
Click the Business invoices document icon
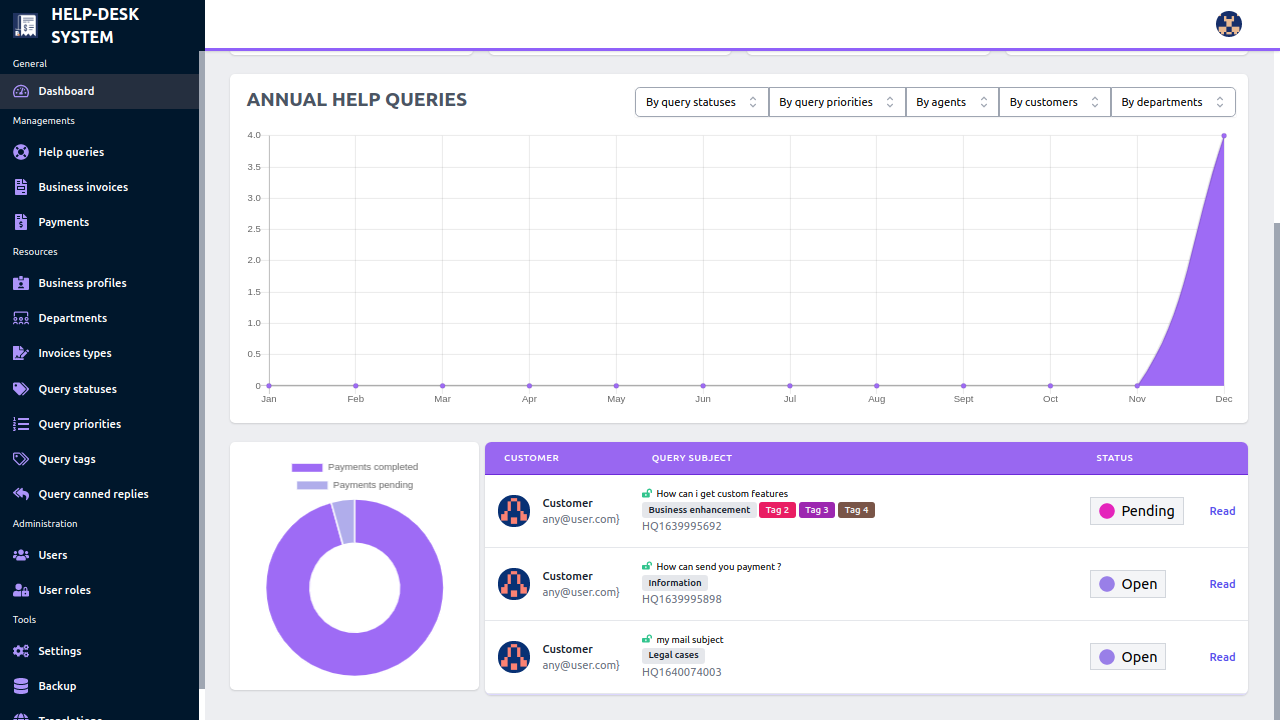click(x=20, y=187)
